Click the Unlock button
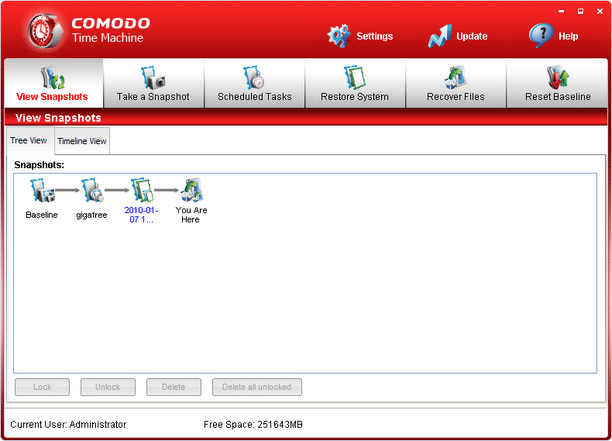 (x=108, y=387)
